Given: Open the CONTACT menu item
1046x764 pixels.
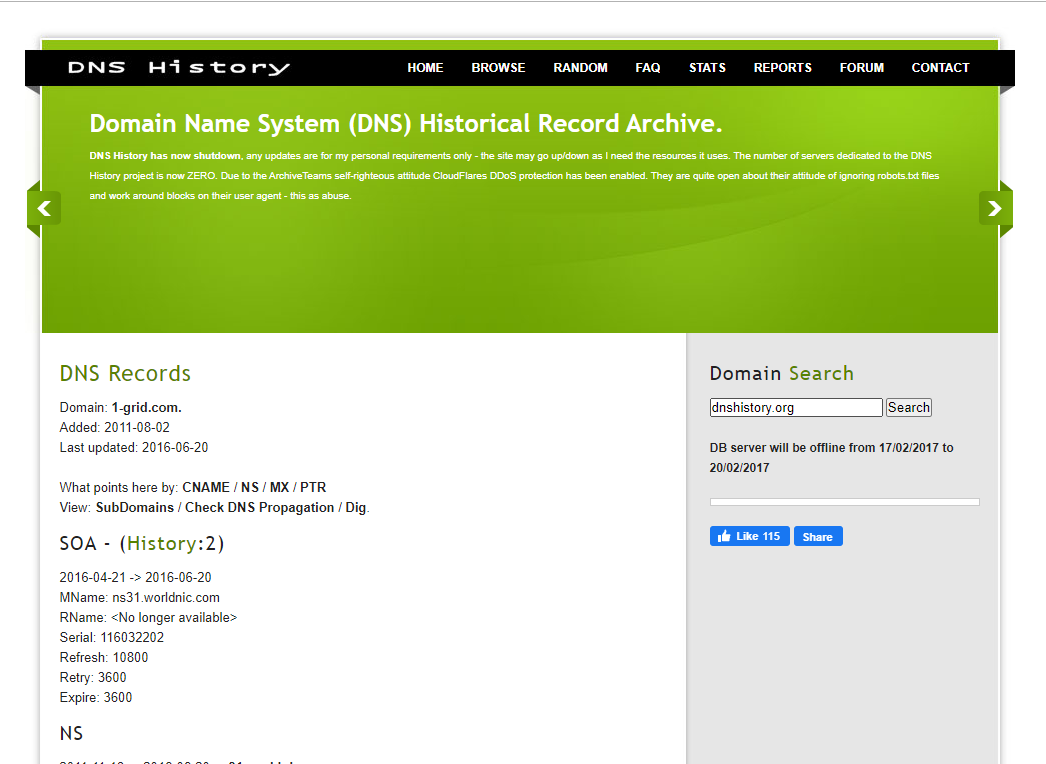Looking at the screenshot, I should (x=941, y=67).
